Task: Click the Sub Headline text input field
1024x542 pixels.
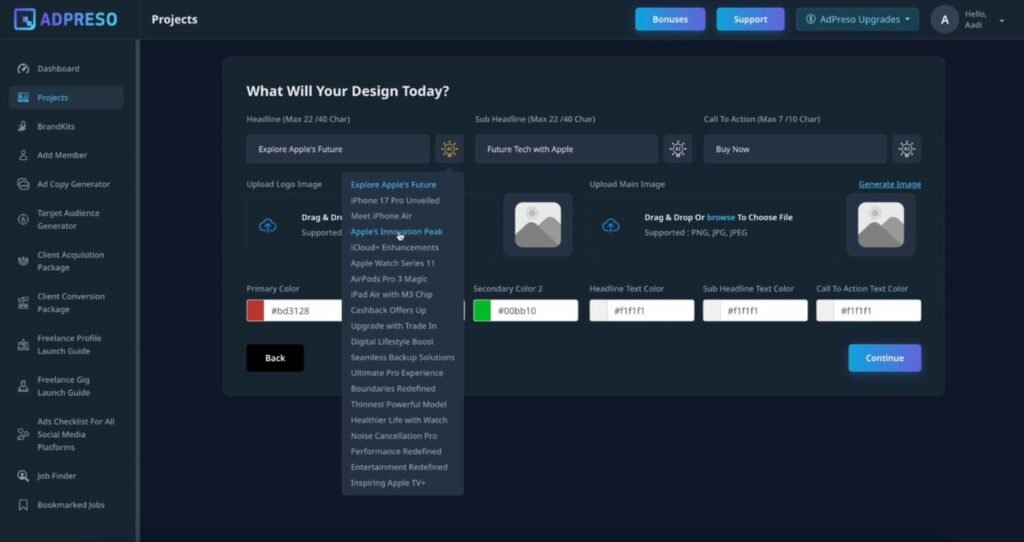Action: pos(566,149)
